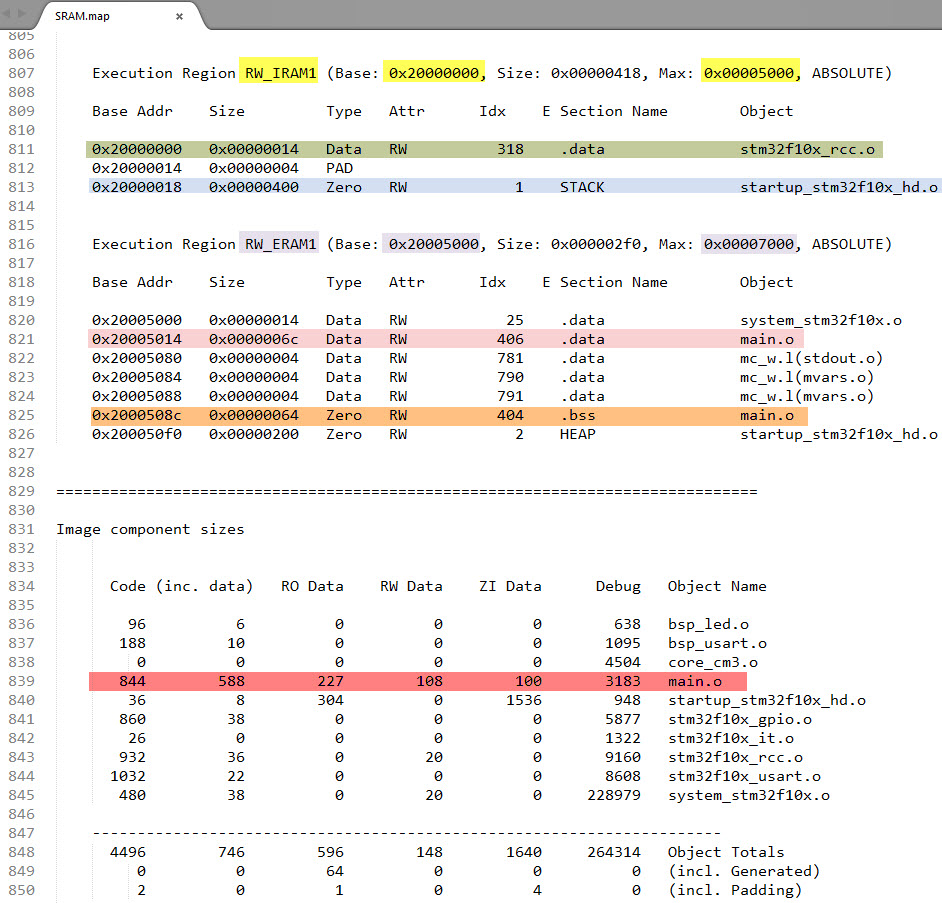Viewport: 942px width, 903px height.
Task: Click stm32f10x_gpio.o object name
Action: pos(740,720)
